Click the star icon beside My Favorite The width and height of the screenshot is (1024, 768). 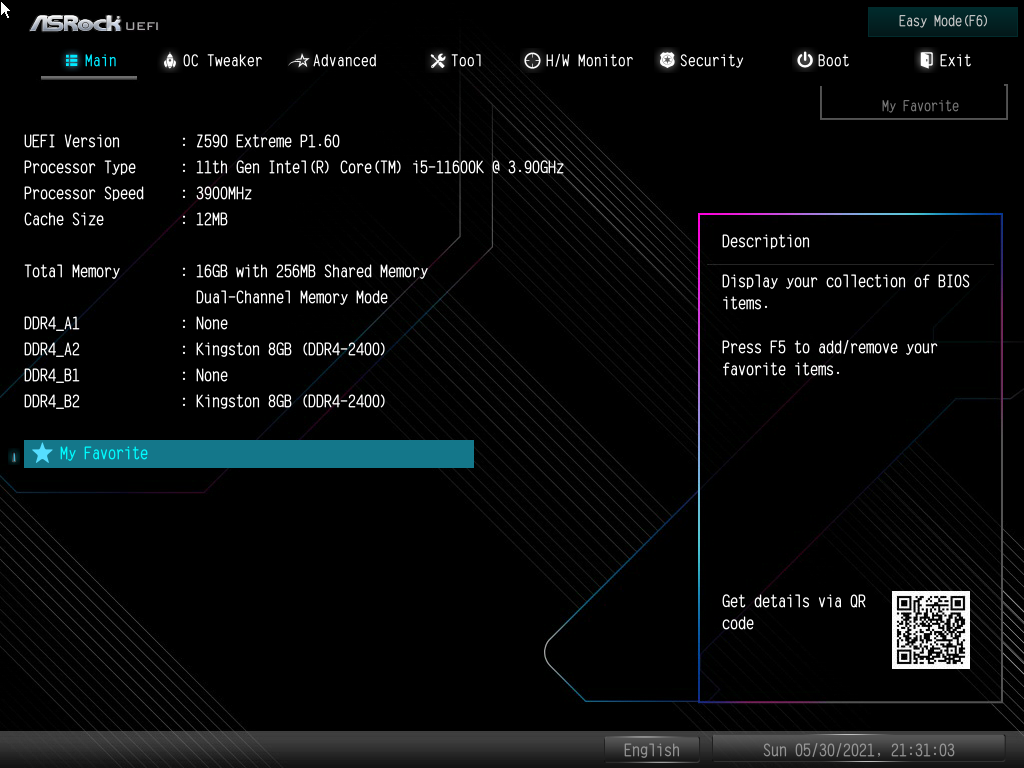click(42, 454)
